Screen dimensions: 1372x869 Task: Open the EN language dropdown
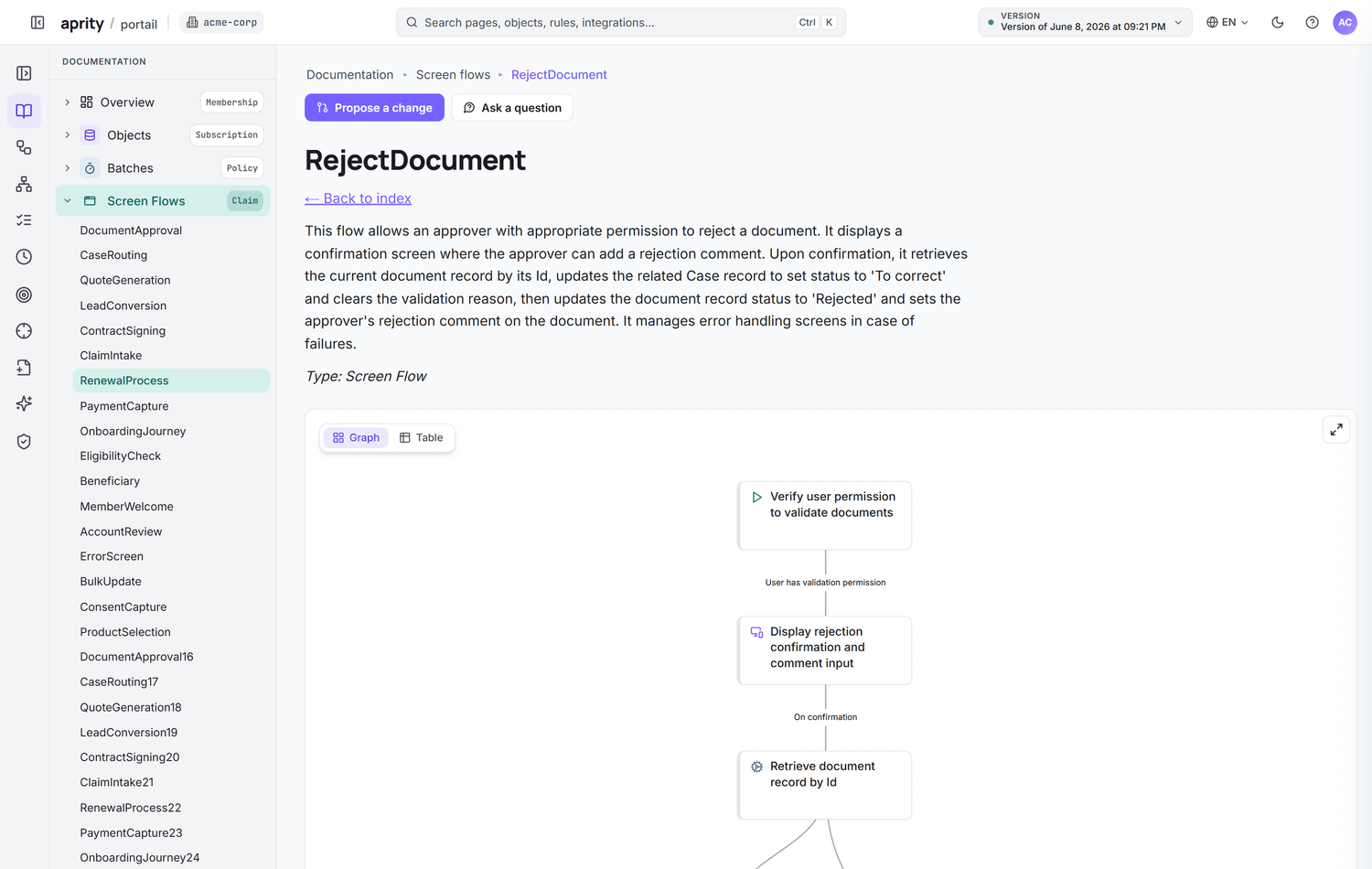(x=1227, y=23)
